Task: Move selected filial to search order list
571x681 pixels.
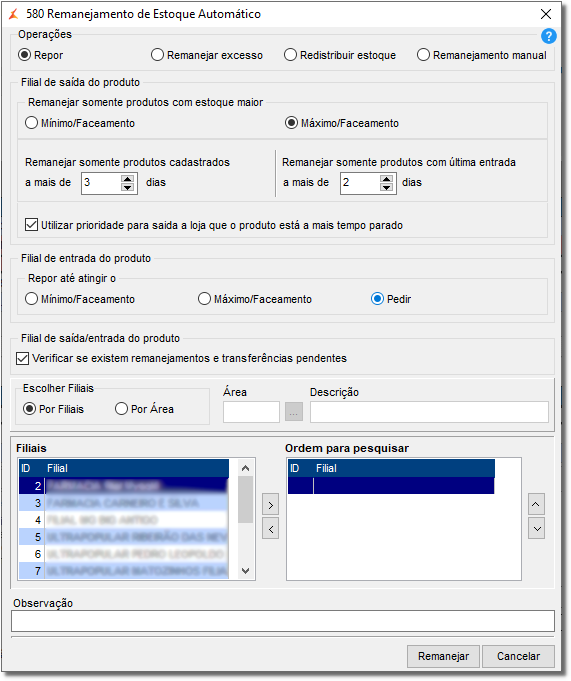Action: point(271,505)
